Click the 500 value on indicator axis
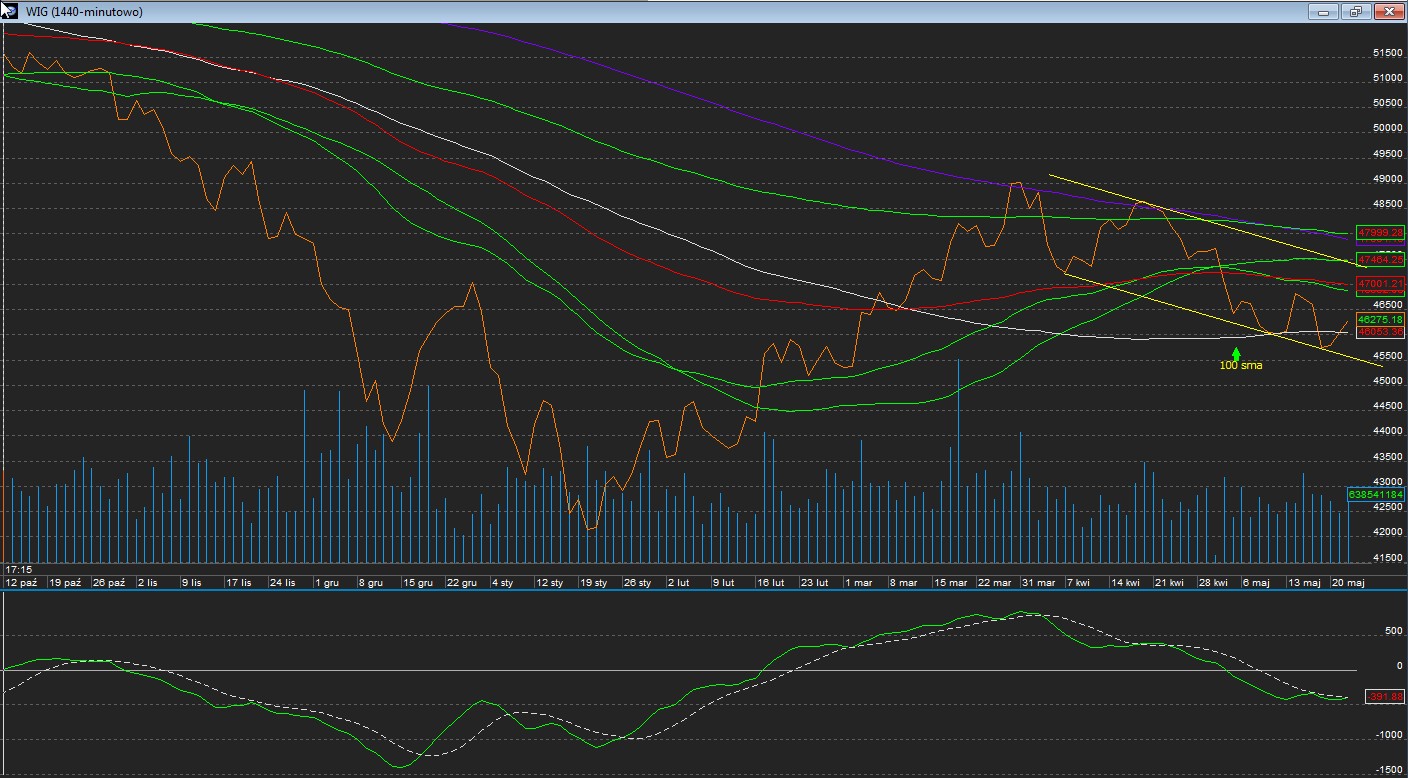1408x778 pixels. tap(1393, 631)
